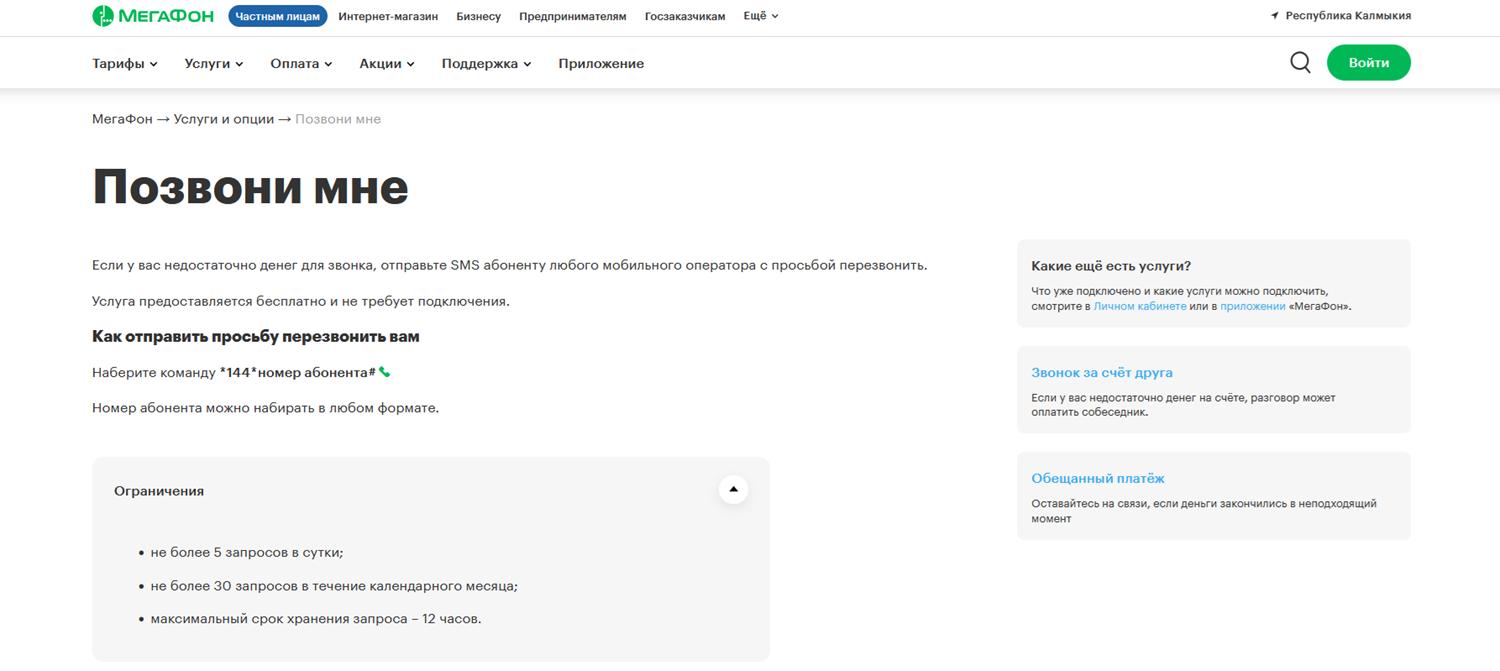Open the Обещанный платёж link

tap(1098, 479)
